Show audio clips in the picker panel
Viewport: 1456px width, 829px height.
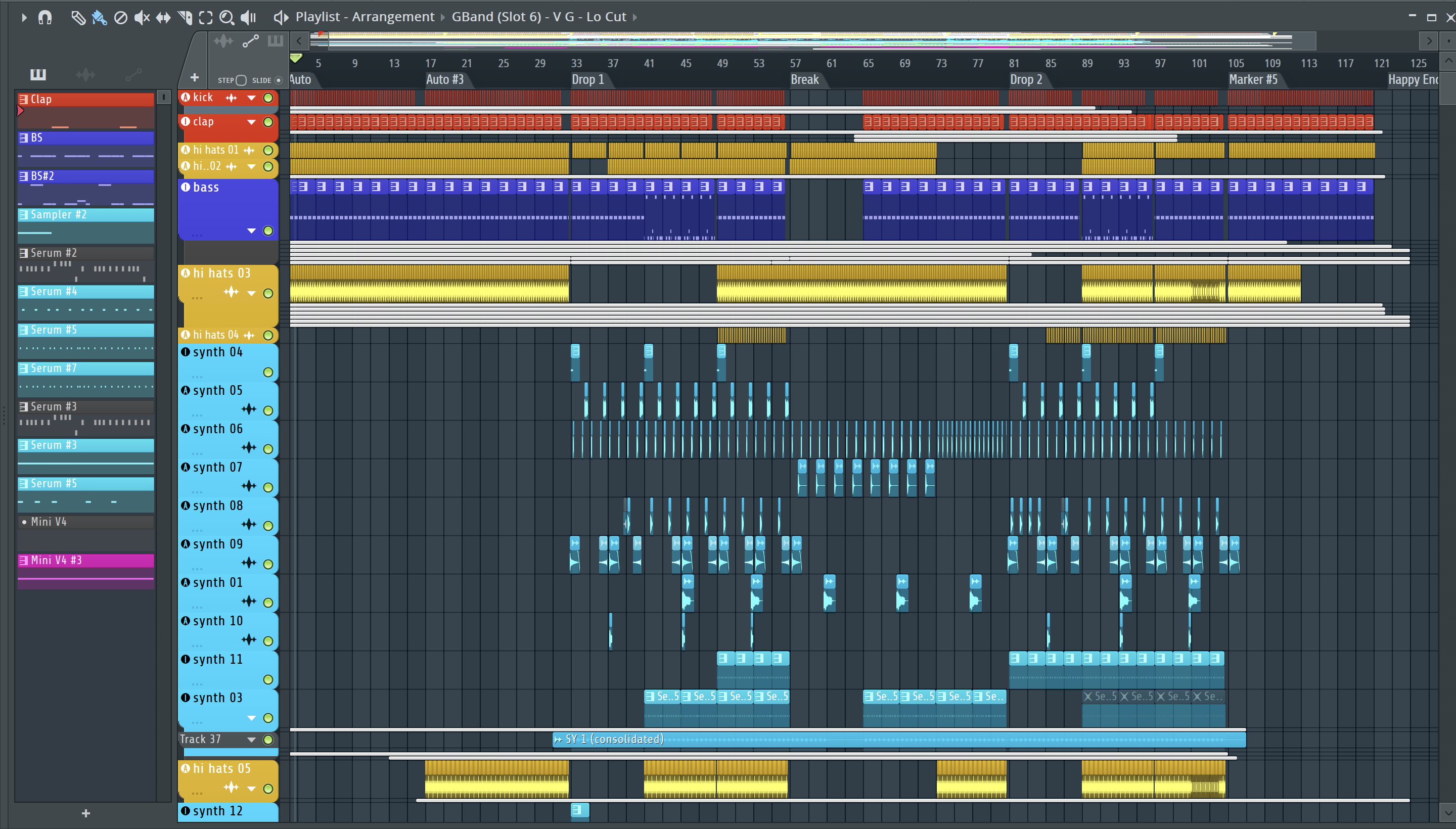pyautogui.click(x=85, y=74)
